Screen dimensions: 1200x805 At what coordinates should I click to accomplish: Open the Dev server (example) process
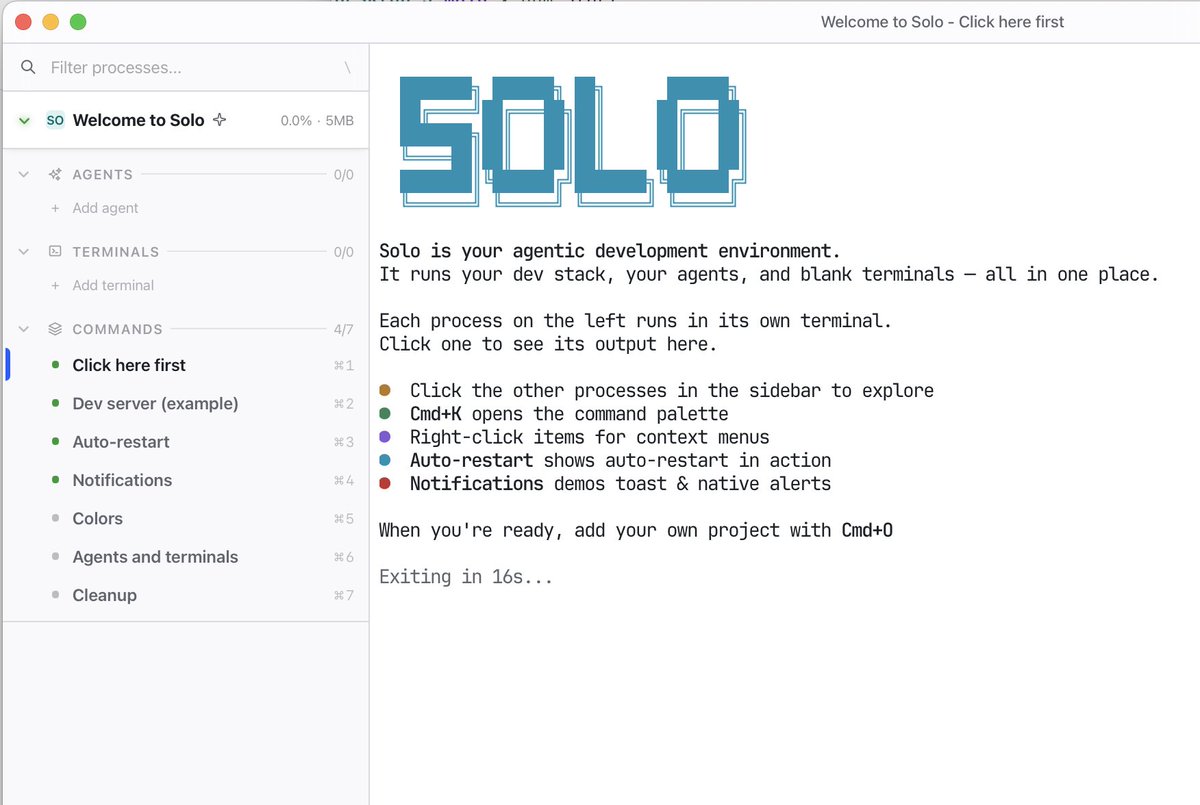pos(187,404)
